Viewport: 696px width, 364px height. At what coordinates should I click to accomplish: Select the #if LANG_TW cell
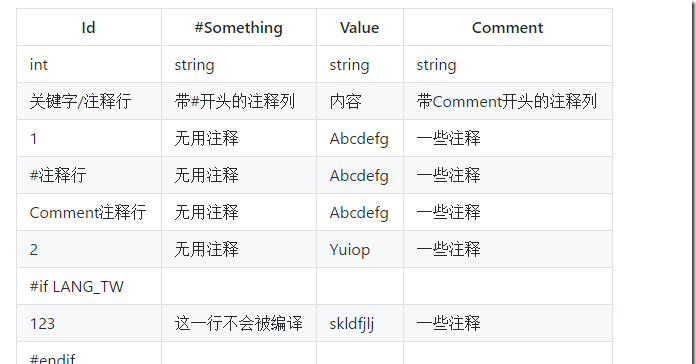(x=89, y=286)
